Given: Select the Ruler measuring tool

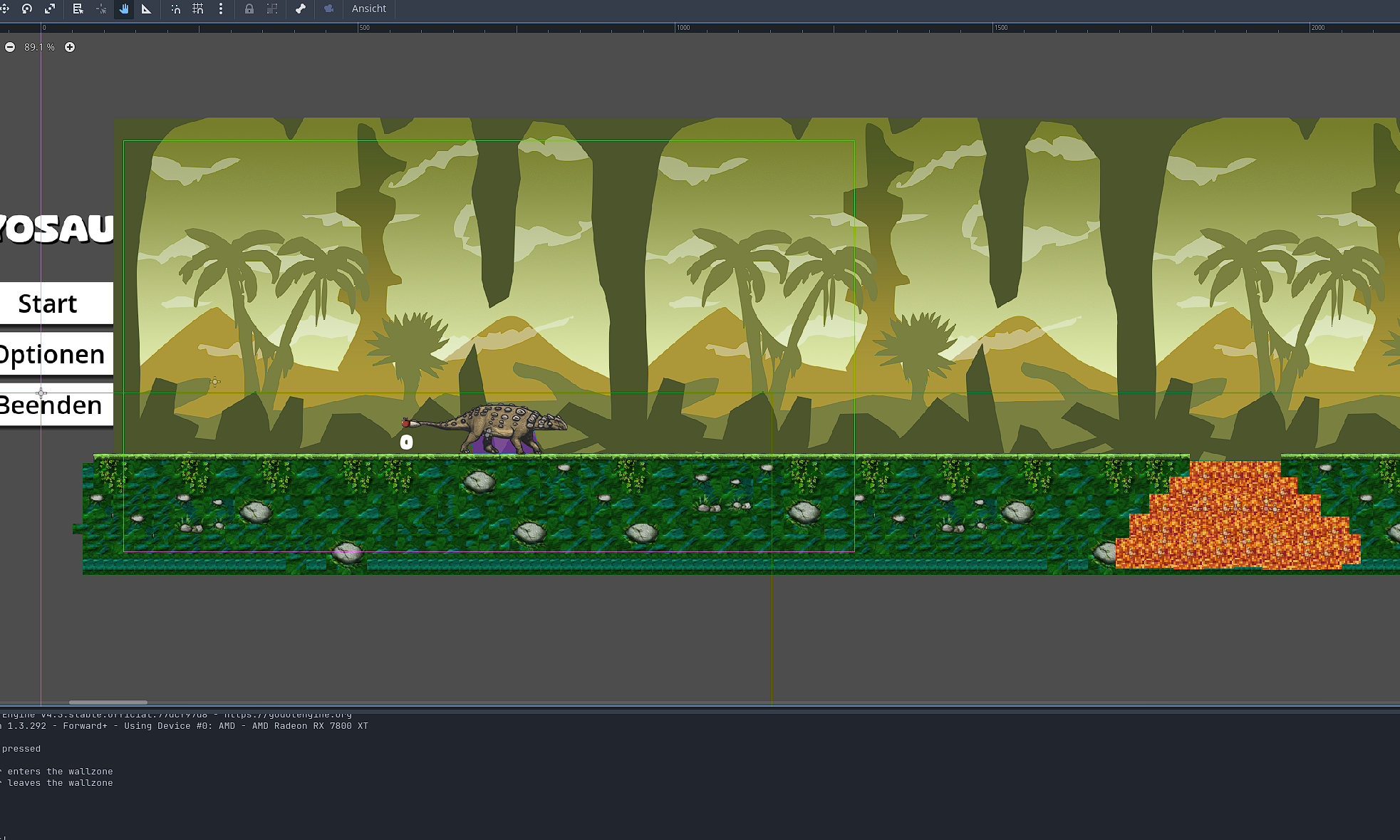Looking at the screenshot, I should tap(147, 9).
